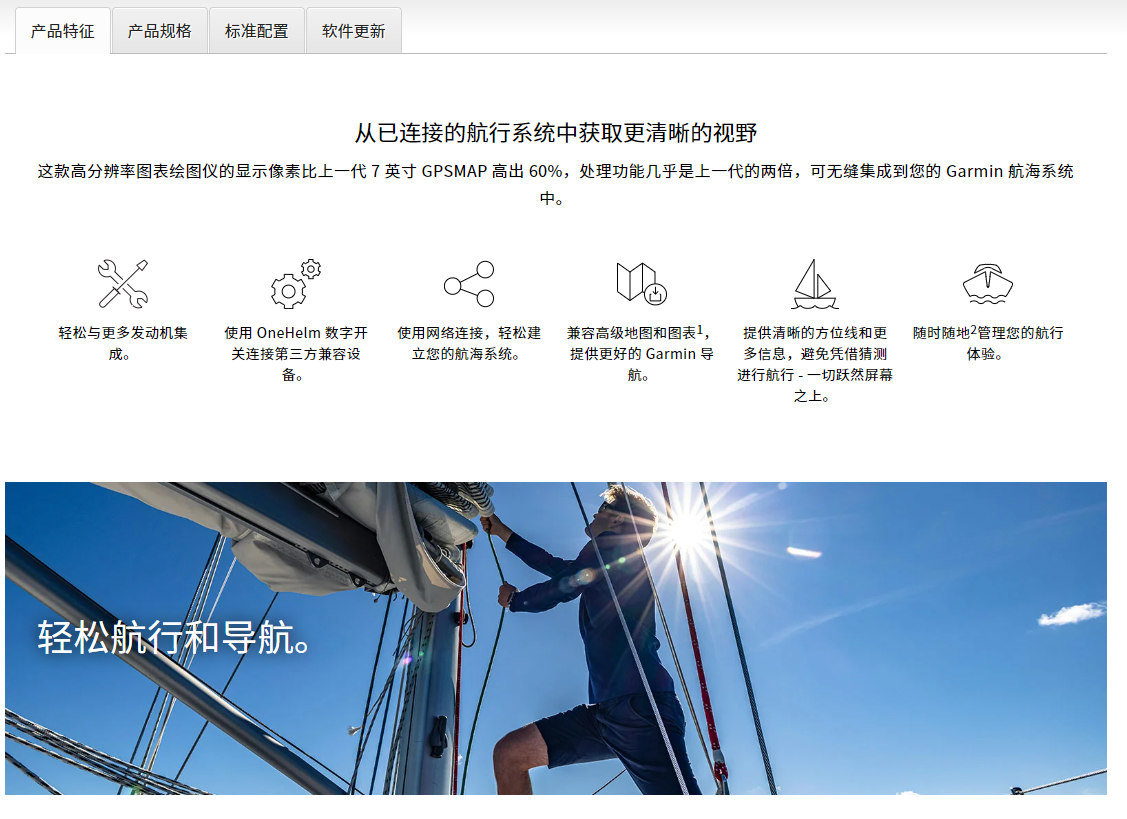Click the 轻松与更多发动机集成 feature text
Image resolution: width=1127 pixels, height=819 pixels.
click(123, 344)
